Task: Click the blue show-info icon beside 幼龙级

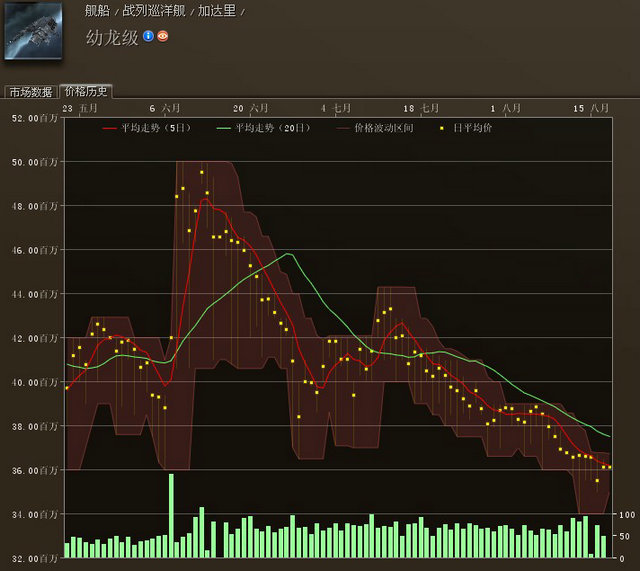Action: point(148,36)
